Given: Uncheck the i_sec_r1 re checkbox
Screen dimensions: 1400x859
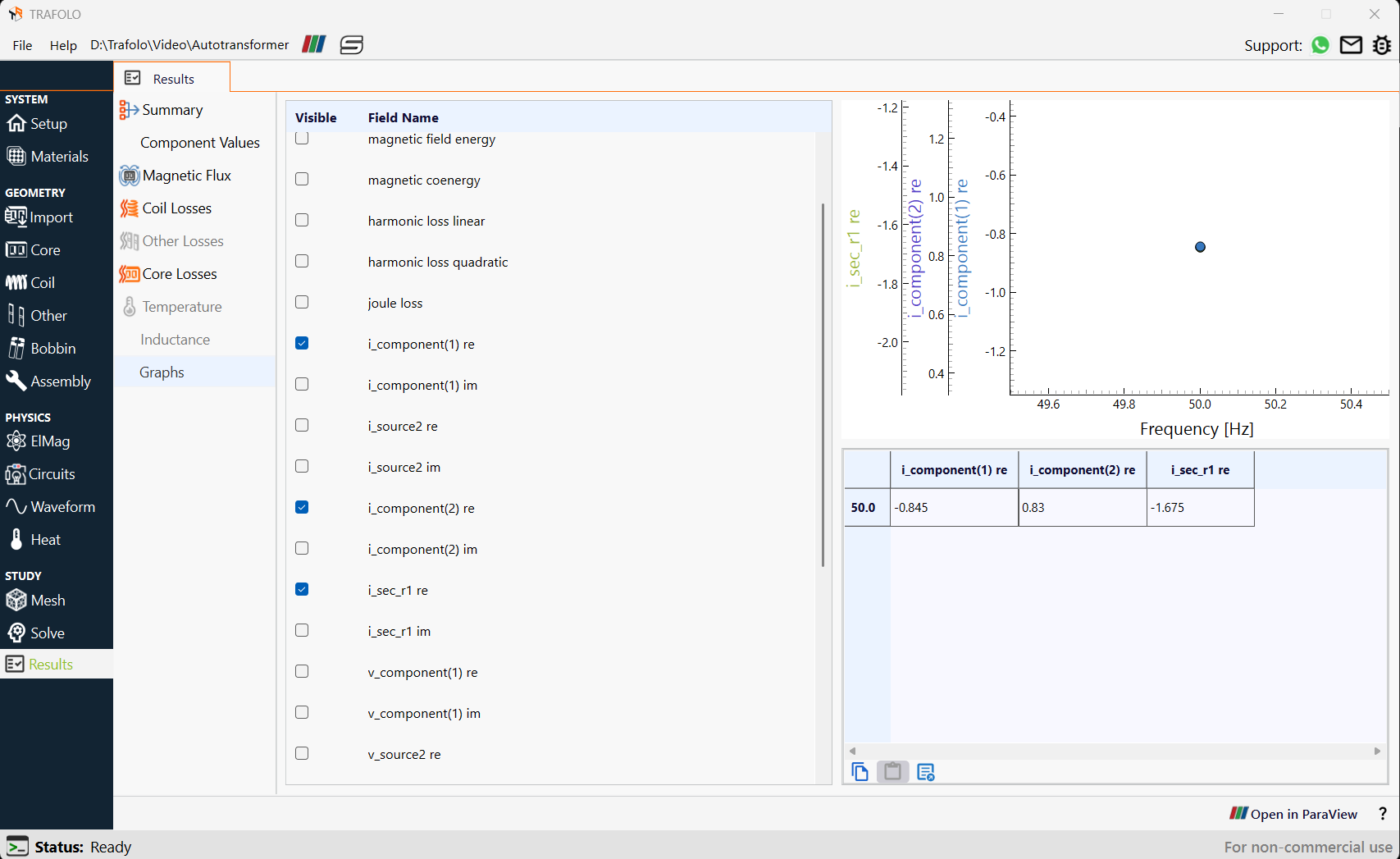Looking at the screenshot, I should pyautogui.click(x=302, y=589).
